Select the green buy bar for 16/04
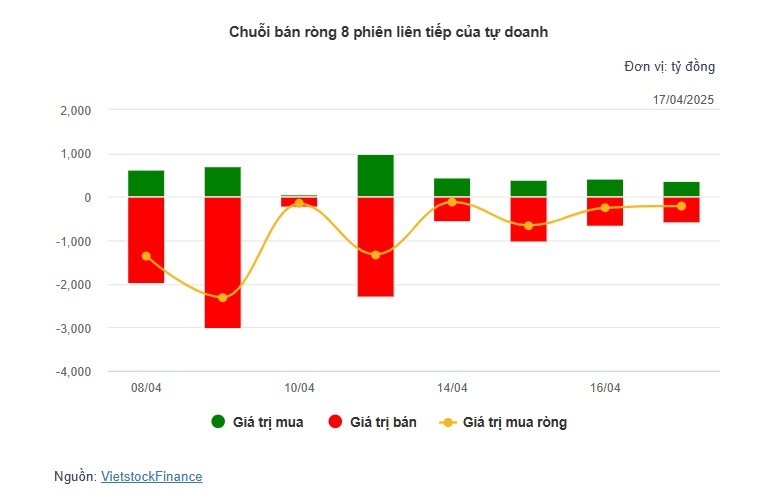This screenshot has width=765, height=502. pos(605,188)
